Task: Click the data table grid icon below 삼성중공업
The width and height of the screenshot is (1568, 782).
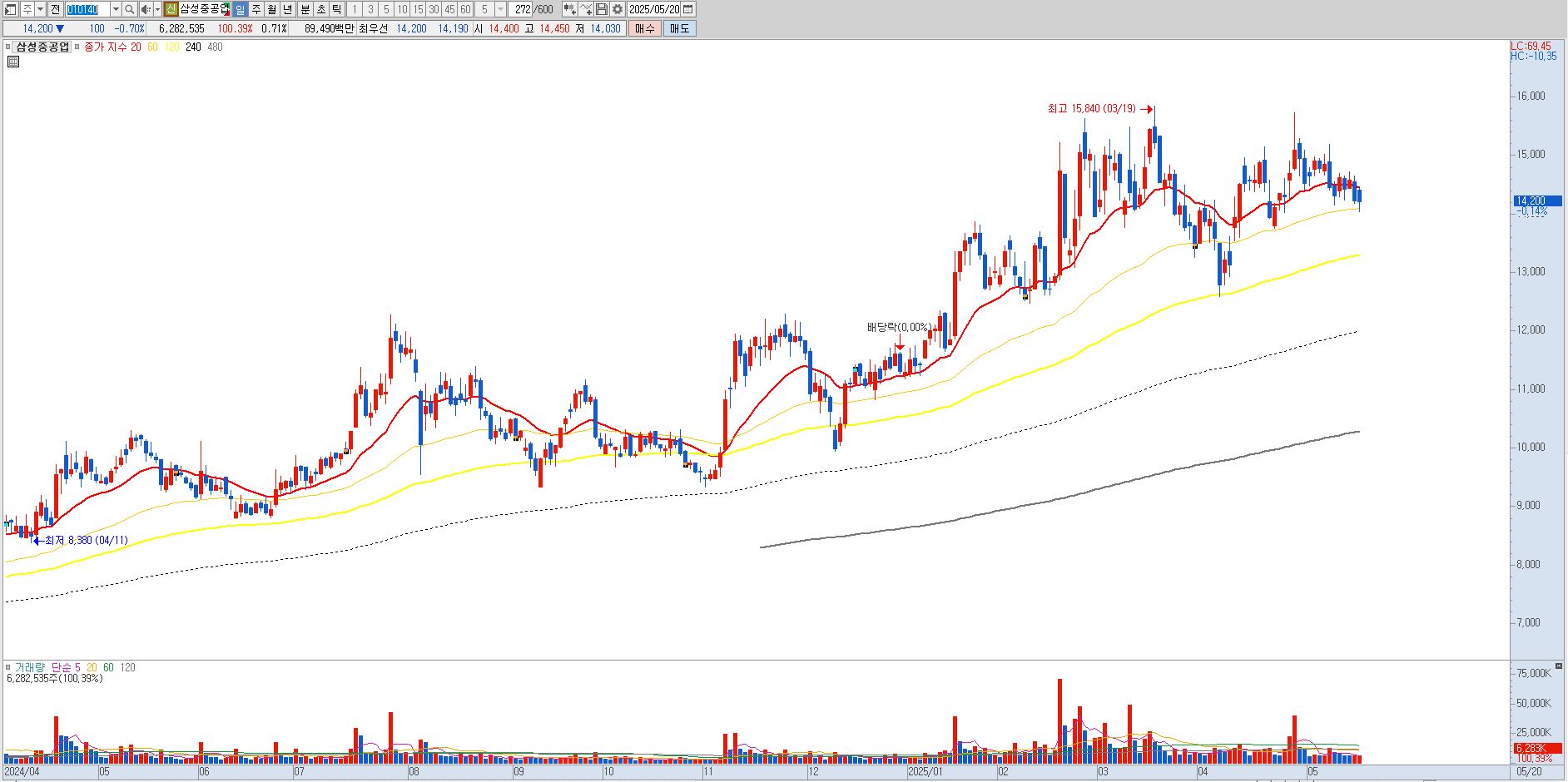Action: click(12, 62)
